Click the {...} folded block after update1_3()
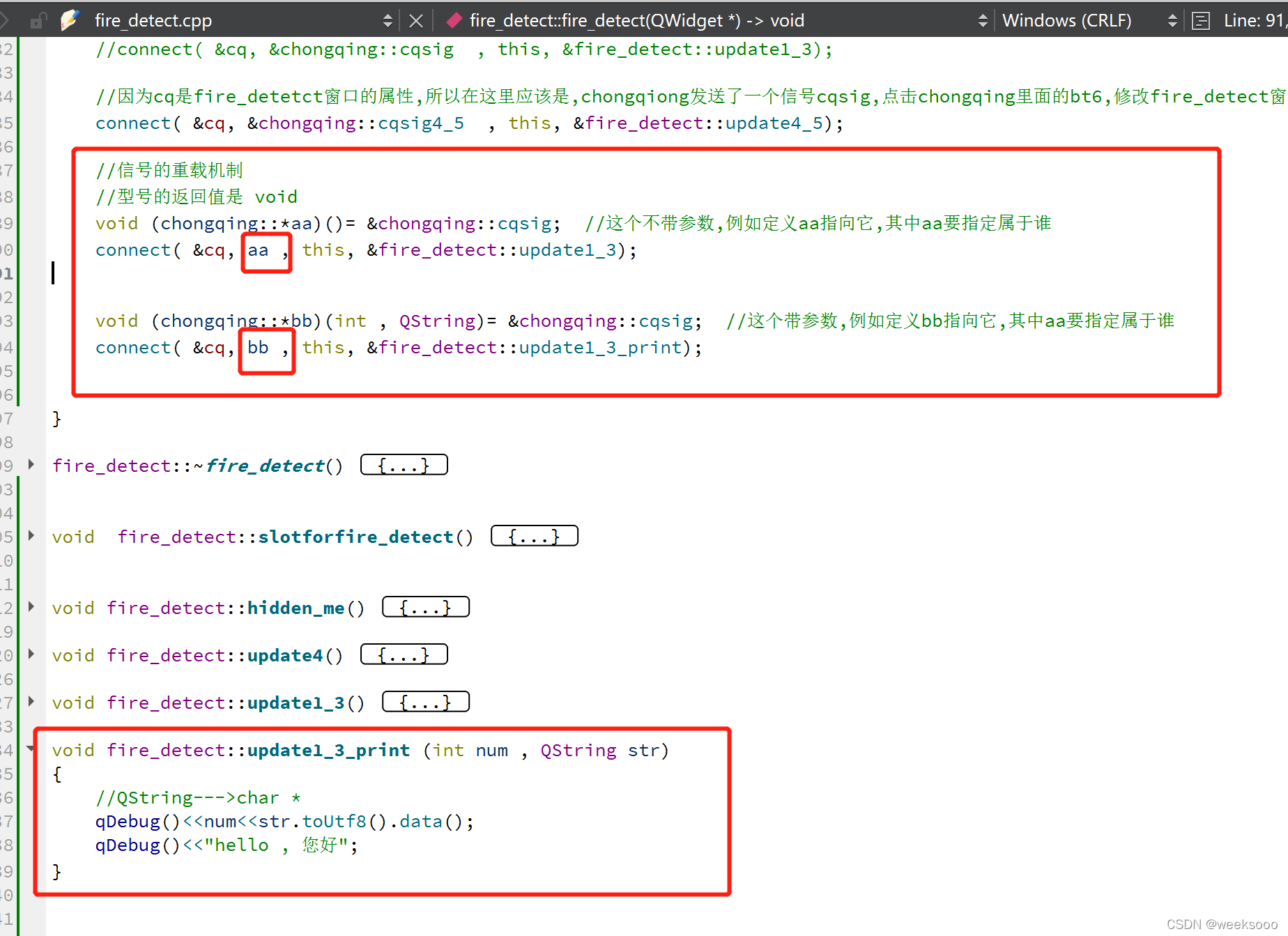Viewport: 1288px width, 936px height. pos(426,702)
